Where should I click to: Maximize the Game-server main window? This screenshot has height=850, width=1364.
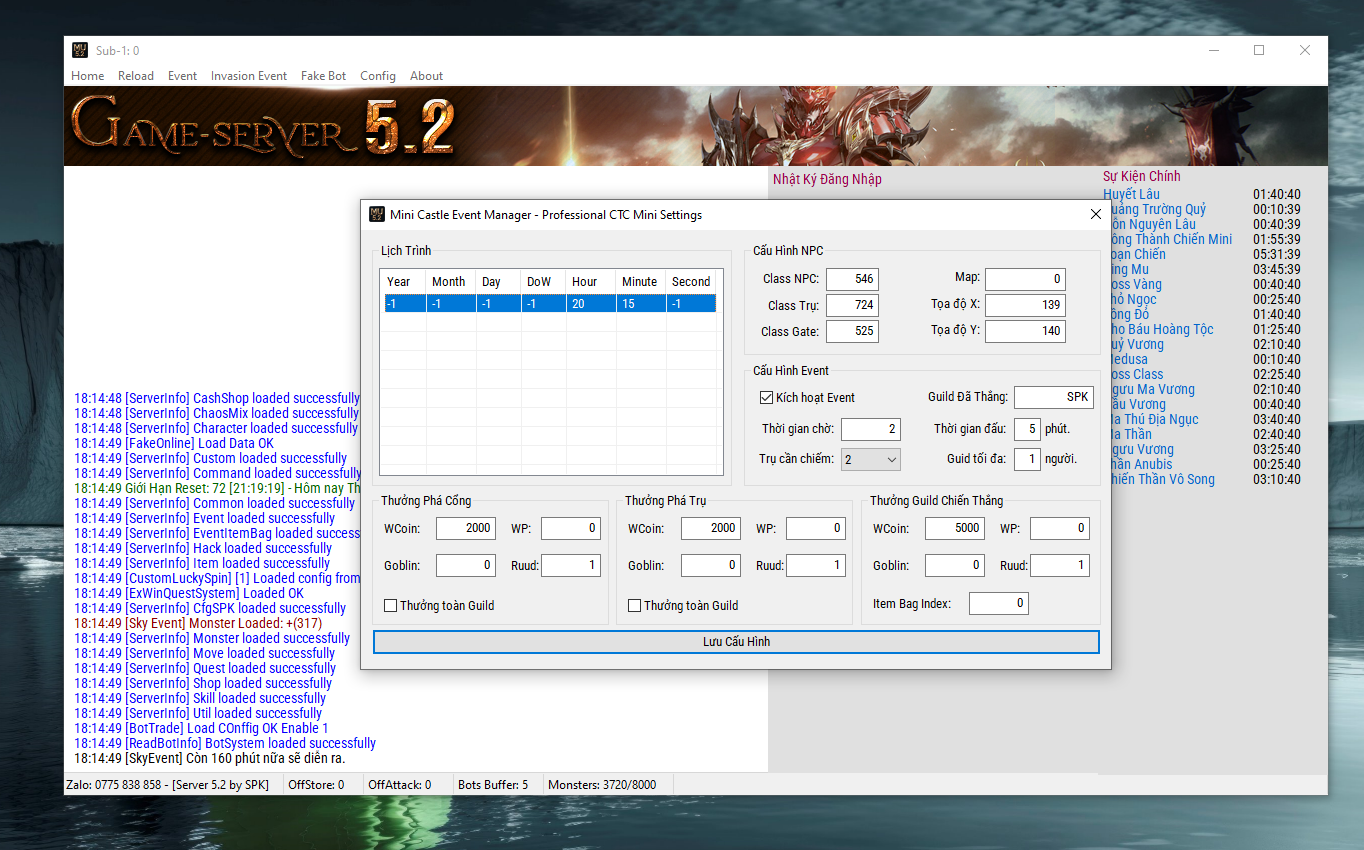pos(1259,50)
